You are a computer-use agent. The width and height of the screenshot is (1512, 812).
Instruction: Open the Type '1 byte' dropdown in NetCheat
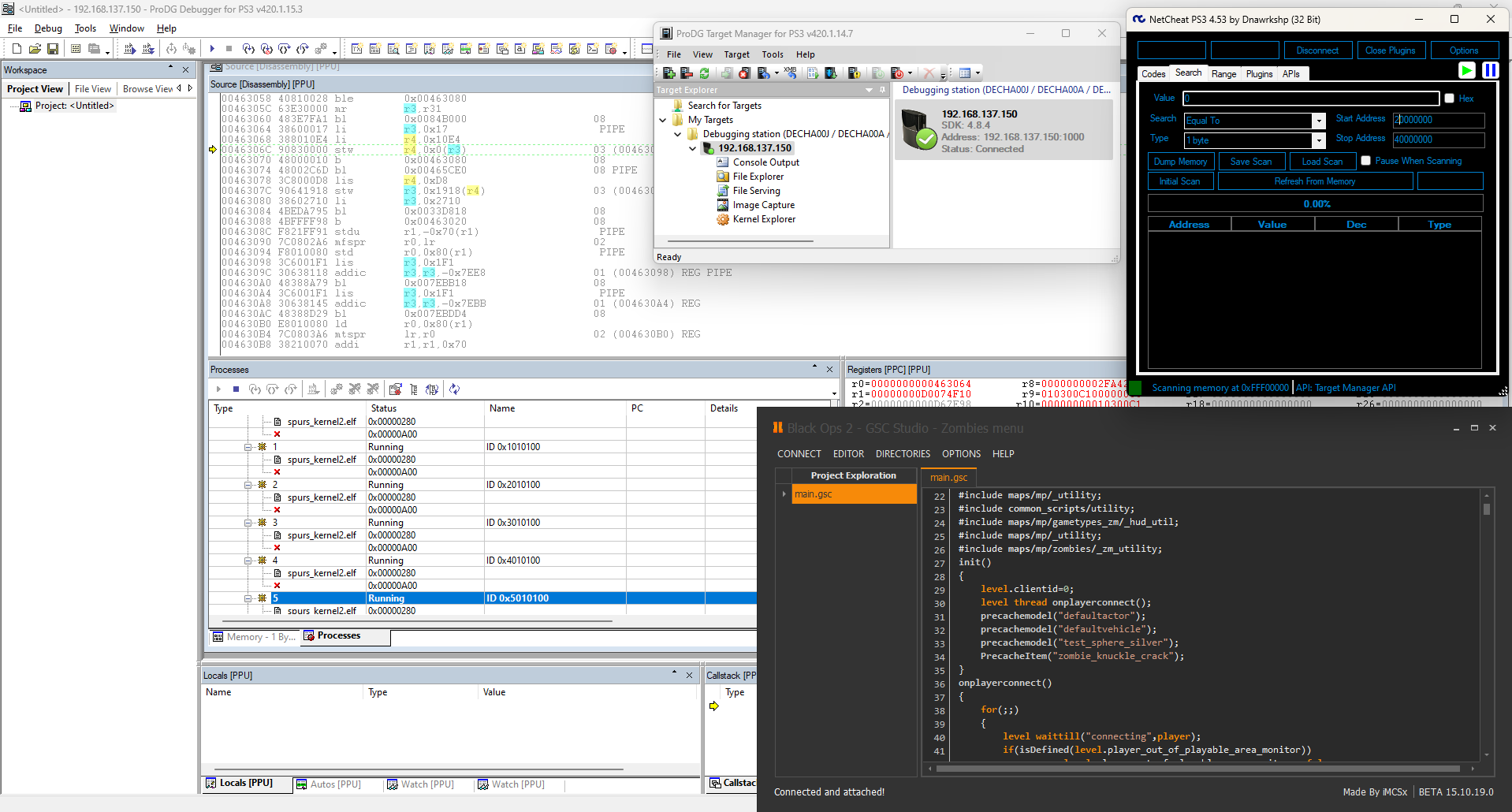pyautogui.click(x=1319, y=140)
